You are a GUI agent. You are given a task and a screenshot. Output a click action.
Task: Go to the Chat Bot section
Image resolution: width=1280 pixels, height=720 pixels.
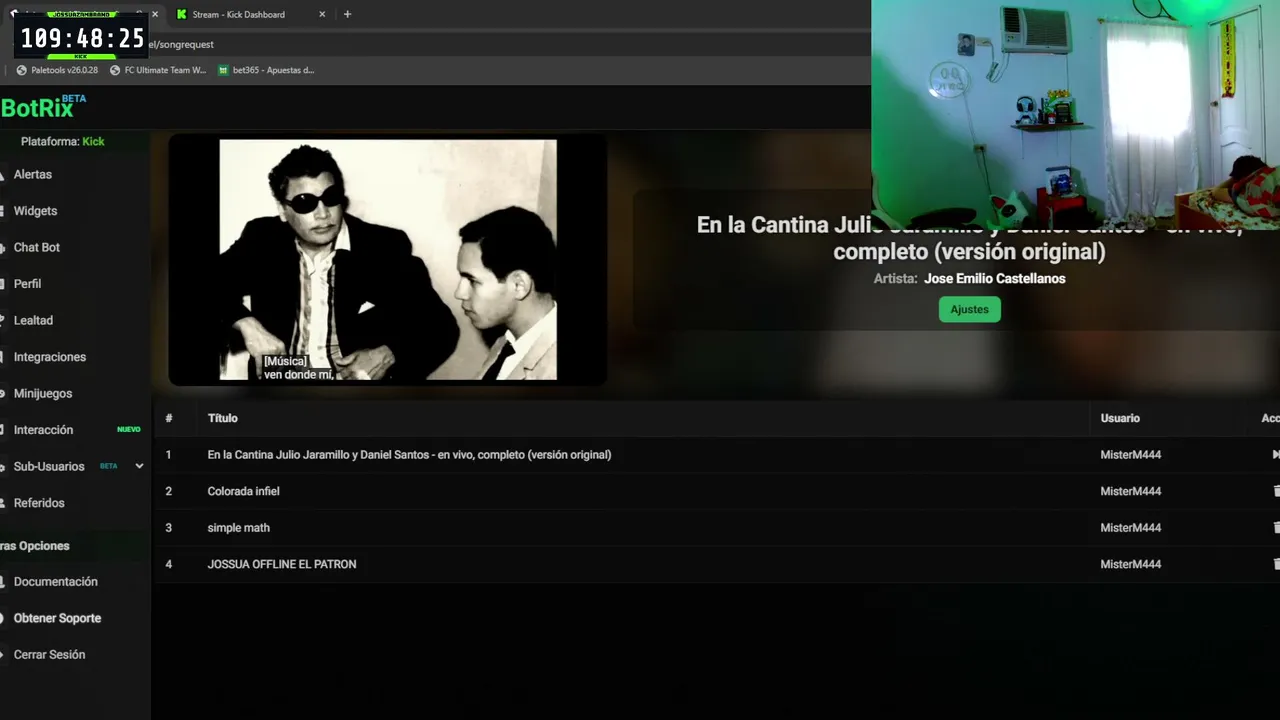(37, 247)
